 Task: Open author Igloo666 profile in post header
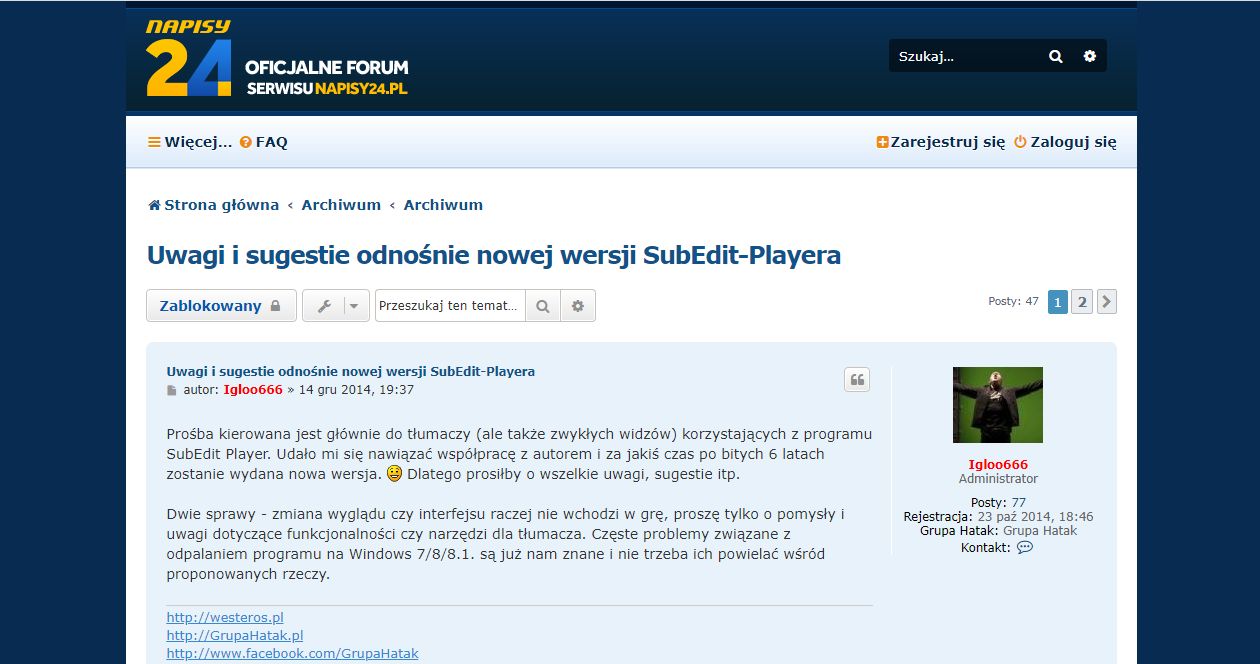tap(253, 390)
